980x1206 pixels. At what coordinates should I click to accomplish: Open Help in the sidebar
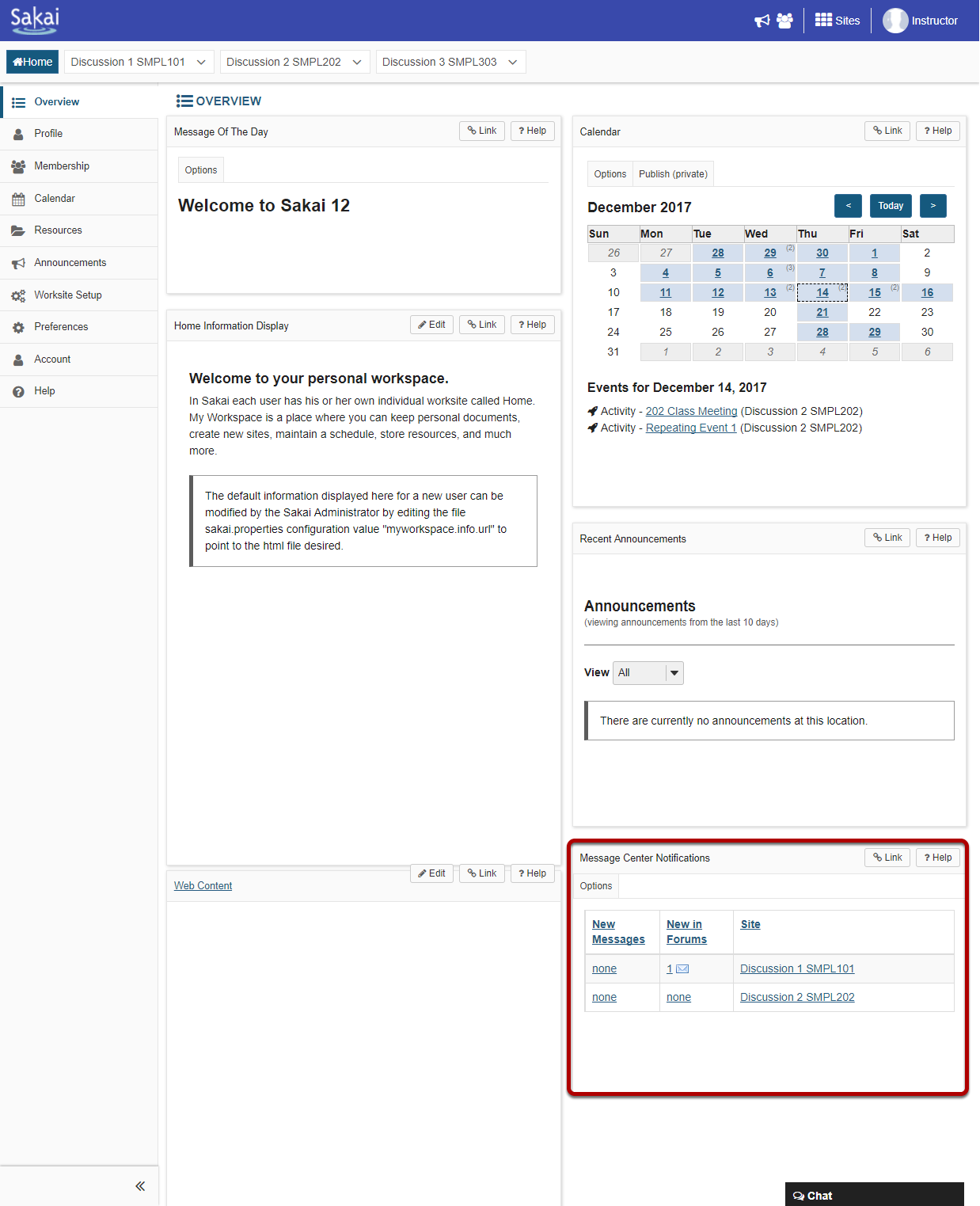pyautogui.click(x=79, y=391)
